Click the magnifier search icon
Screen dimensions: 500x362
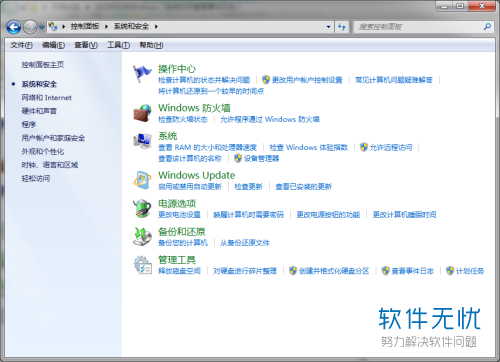(x=487, y=27)
